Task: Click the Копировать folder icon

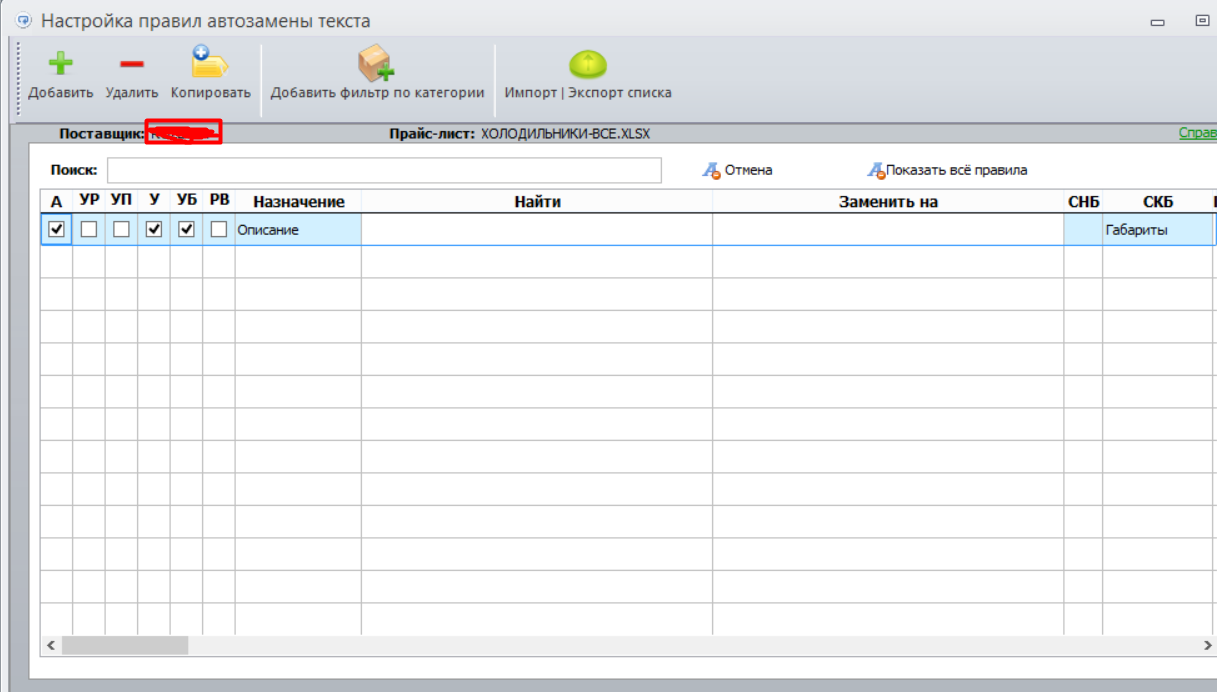Action: (x=210, y=63)
